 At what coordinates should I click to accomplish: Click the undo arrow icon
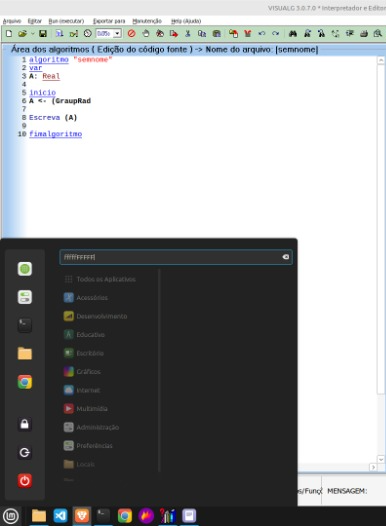point(262,34)
